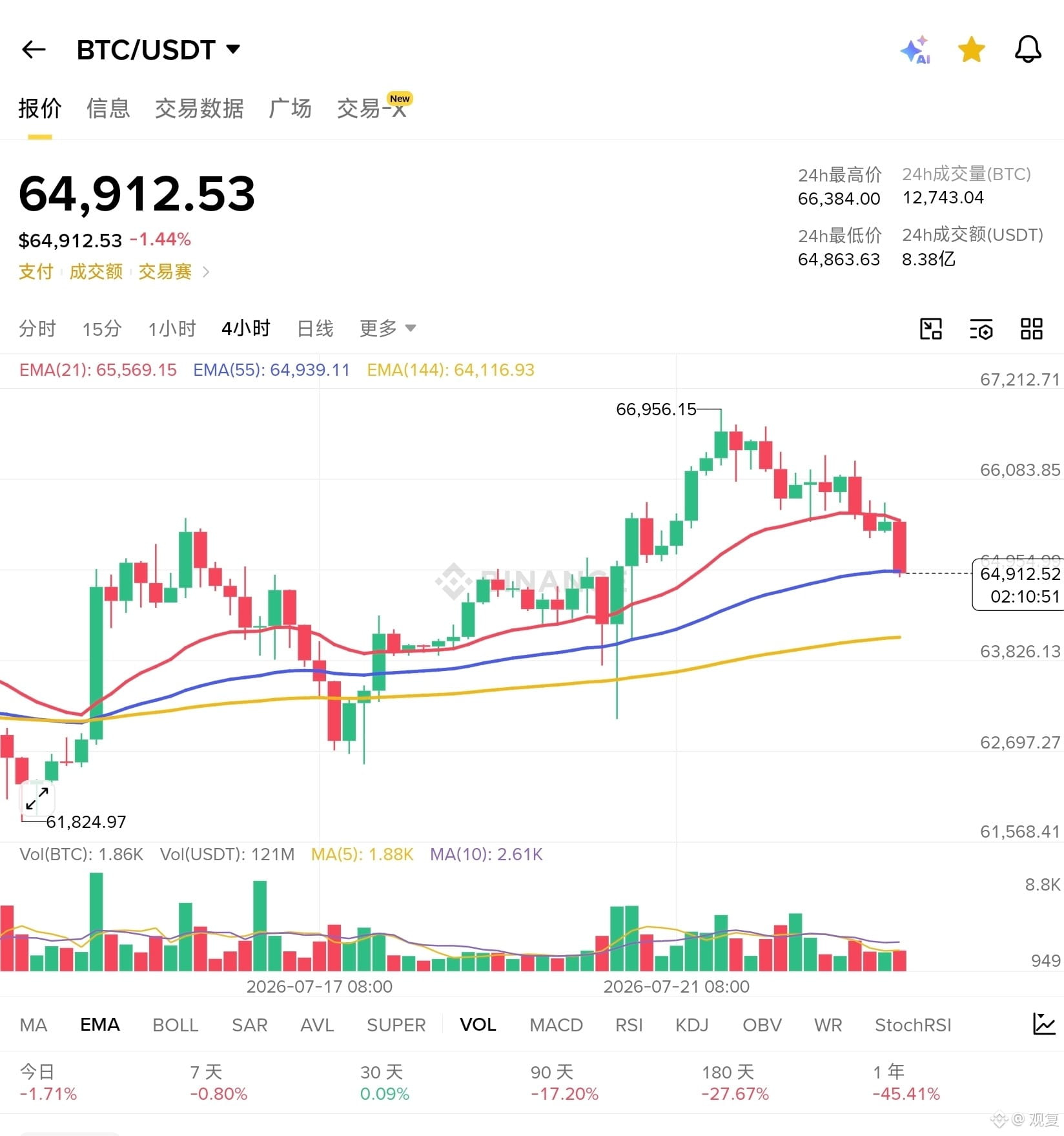Open the chart drawing tools icon
This screenshot has height=1136, width=1064.
click(930, 329)
